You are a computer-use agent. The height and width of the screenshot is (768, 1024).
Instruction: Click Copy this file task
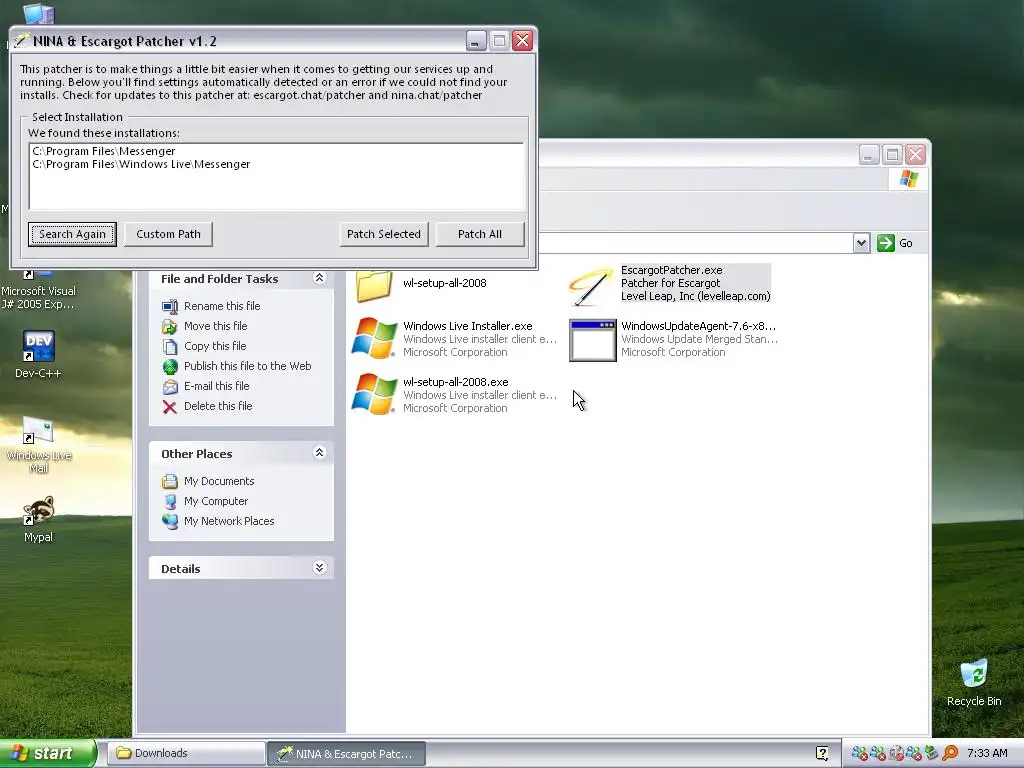tap(215, 346)
